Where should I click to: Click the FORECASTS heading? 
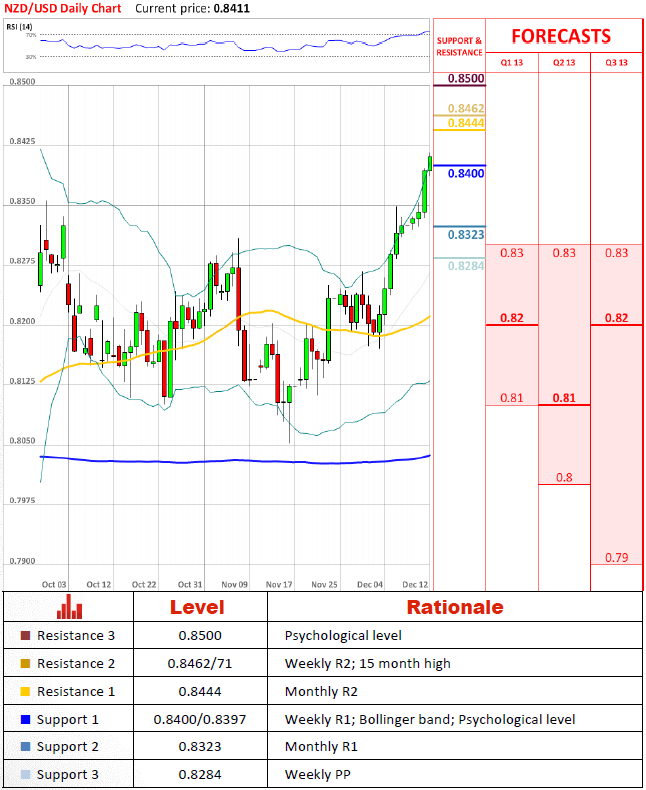(561, 36)
